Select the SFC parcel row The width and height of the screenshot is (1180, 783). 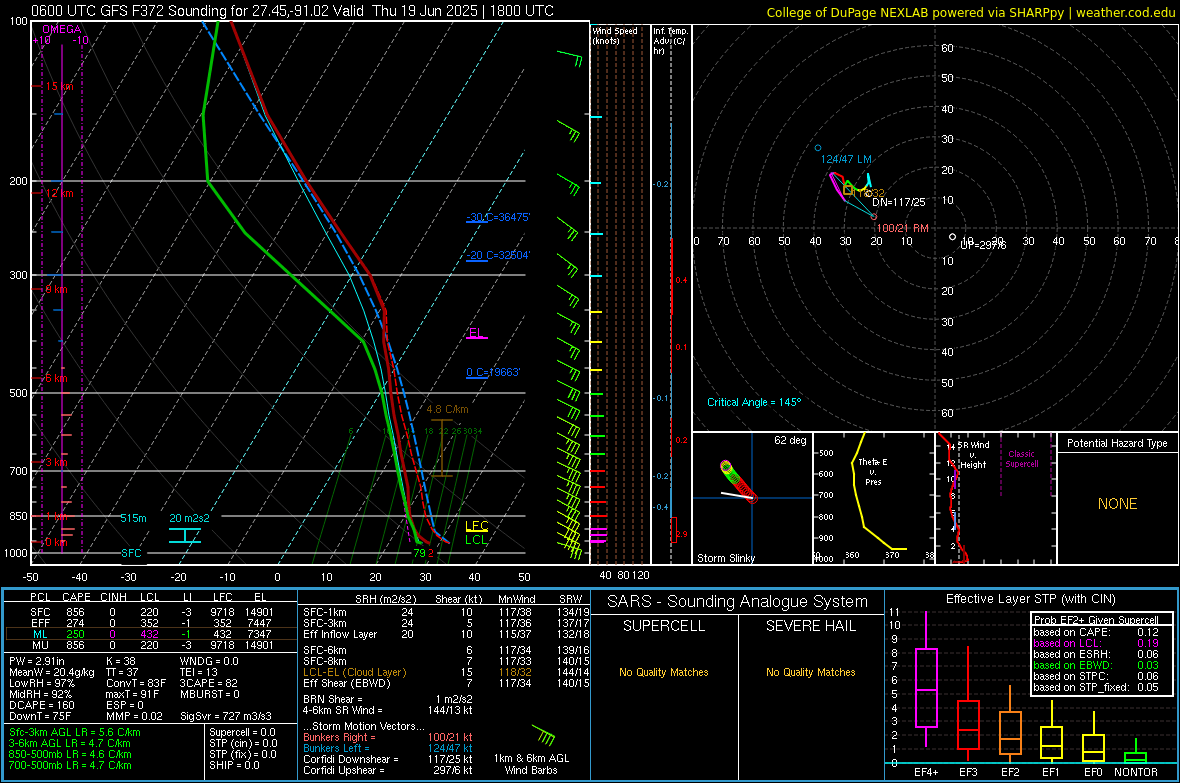150,612
